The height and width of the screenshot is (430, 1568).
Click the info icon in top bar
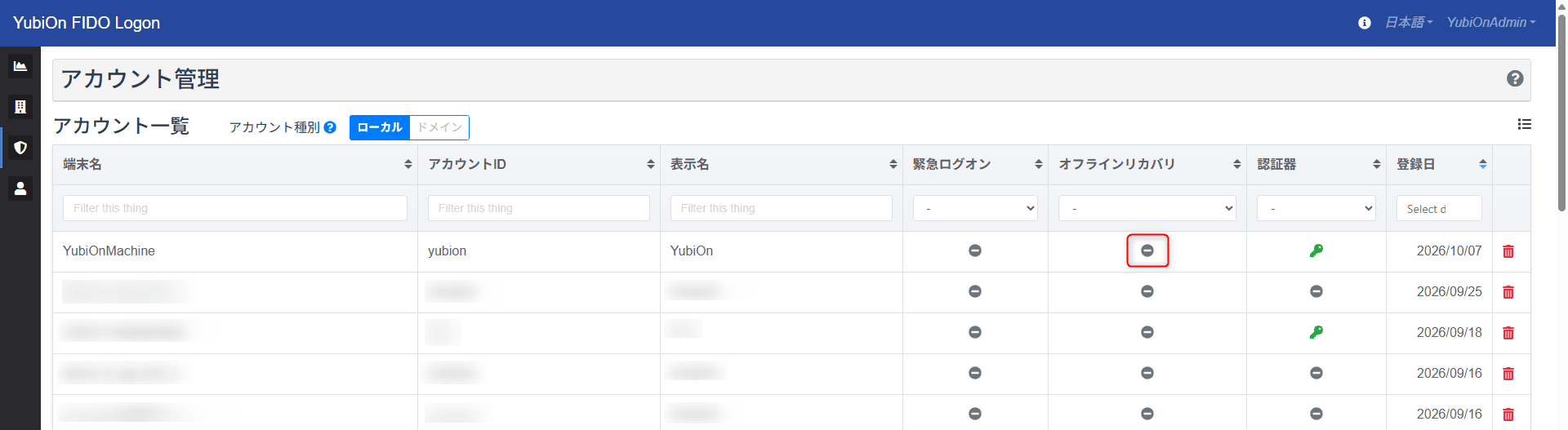pos(1365,23)
